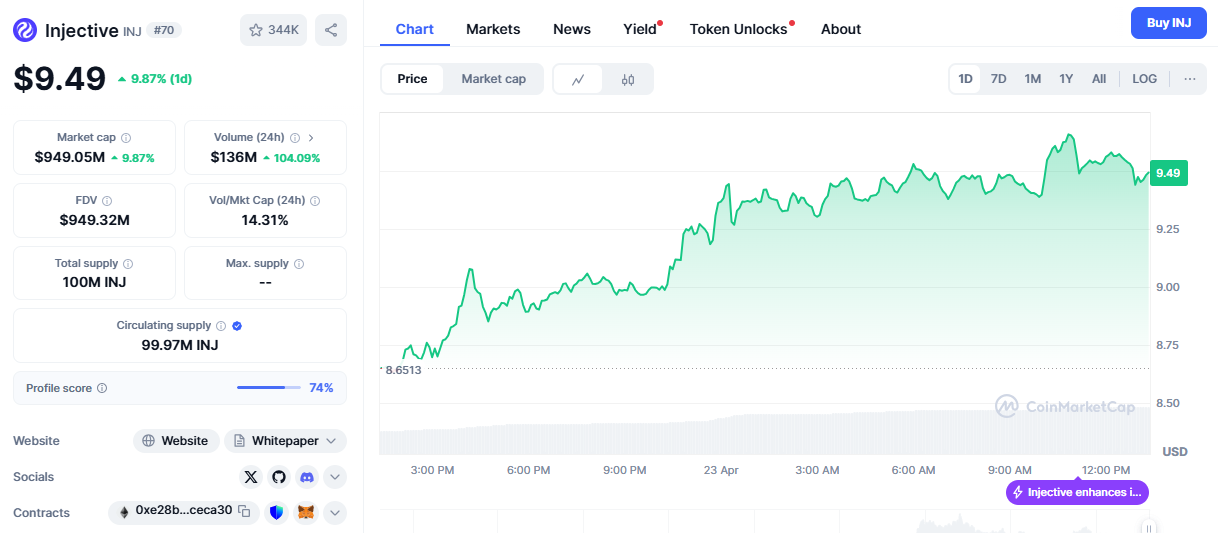Image resolution: width=1218 pixels, height=533 pixels.
Task: Click the FDV info icon
Action: 107,201
